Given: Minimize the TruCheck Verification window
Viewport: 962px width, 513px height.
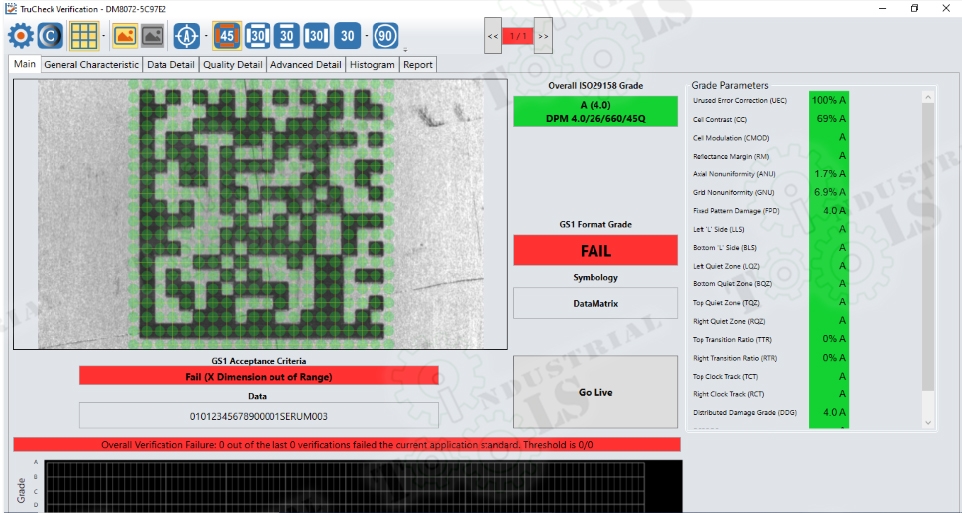Looking at the screenshot, I should [882, 9].
